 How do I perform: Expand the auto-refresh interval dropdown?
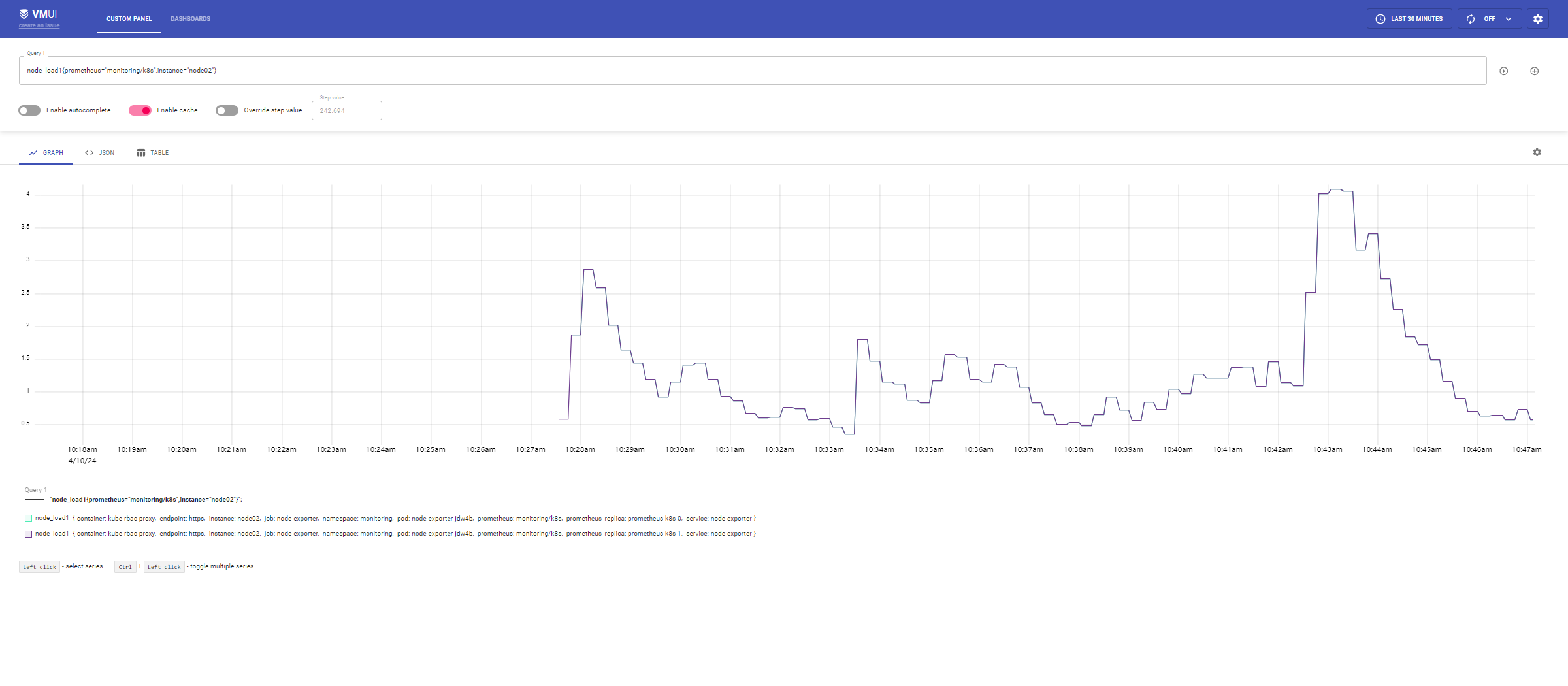[1509, 19]
